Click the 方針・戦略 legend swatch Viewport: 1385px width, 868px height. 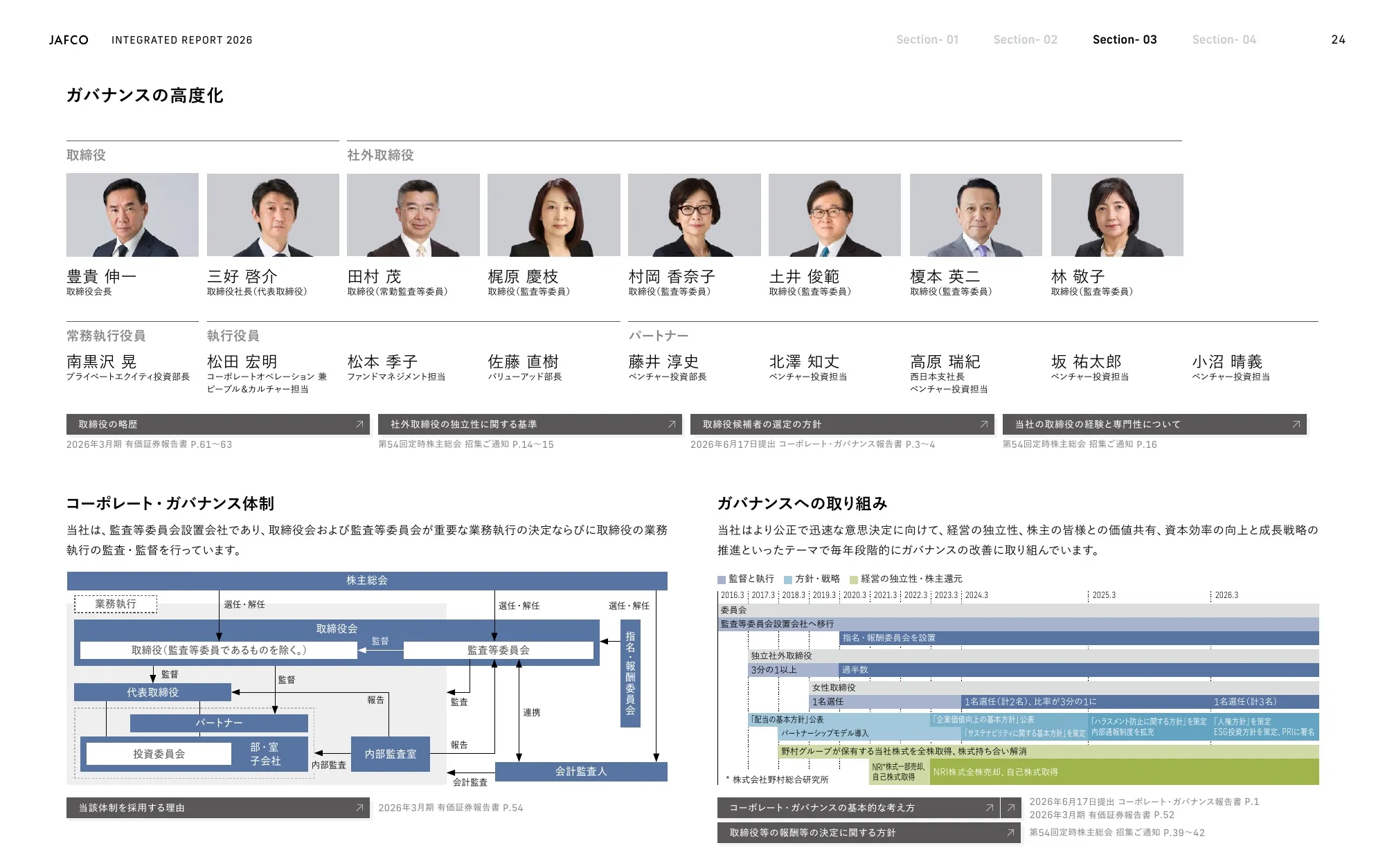click(788, 579)
